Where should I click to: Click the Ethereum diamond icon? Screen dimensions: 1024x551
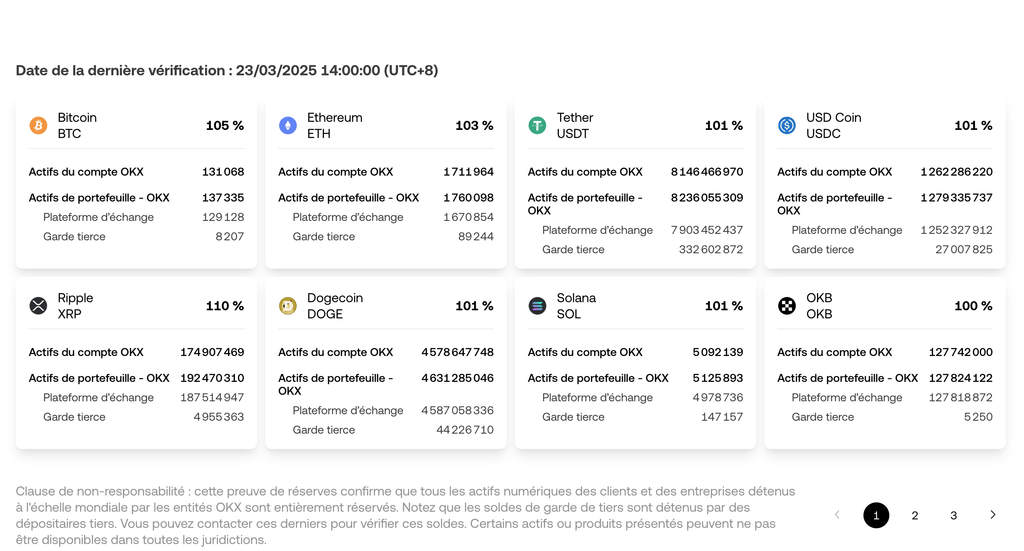tap(288, 126)
